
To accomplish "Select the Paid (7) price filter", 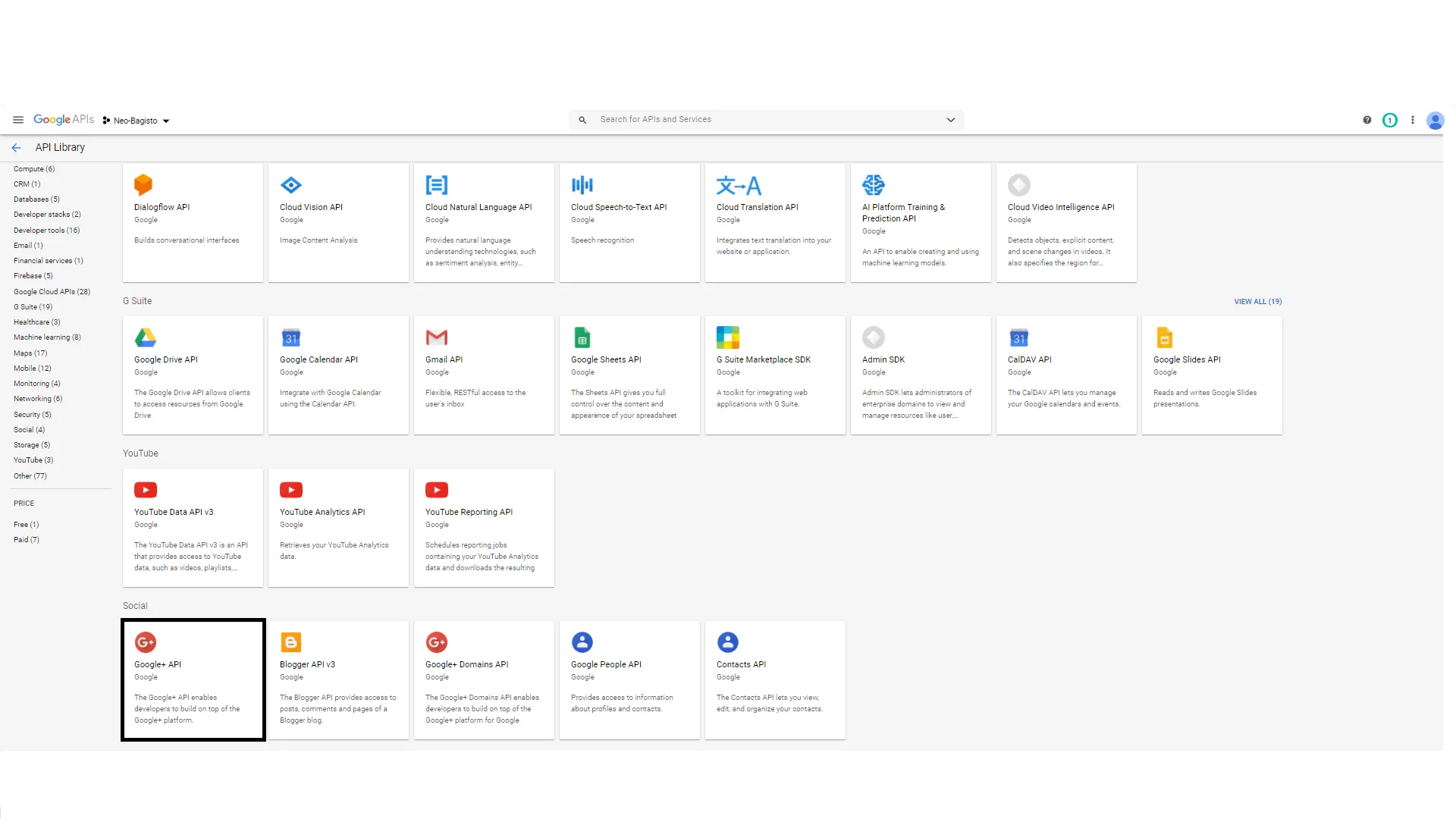I will [x=26, y=540].
